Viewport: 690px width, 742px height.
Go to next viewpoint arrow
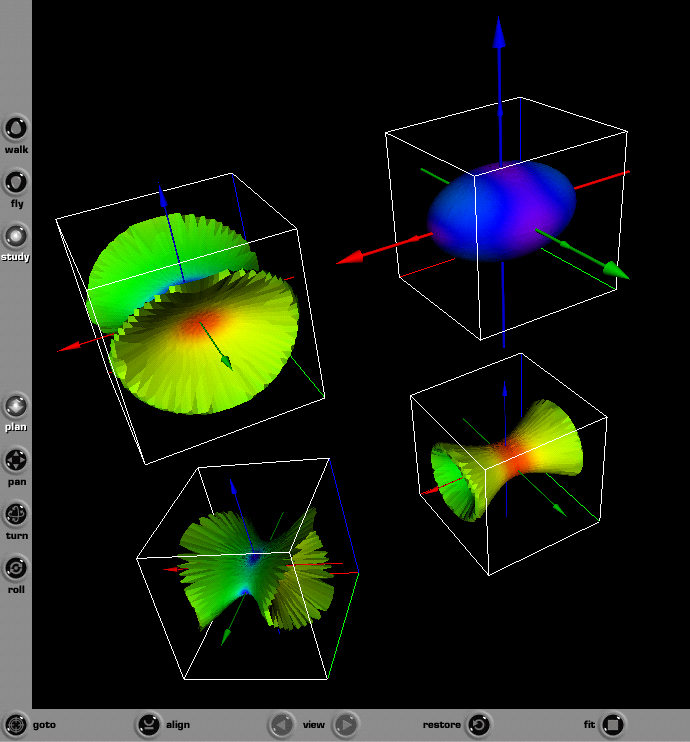pyautogui.click(x=346, y=724)
